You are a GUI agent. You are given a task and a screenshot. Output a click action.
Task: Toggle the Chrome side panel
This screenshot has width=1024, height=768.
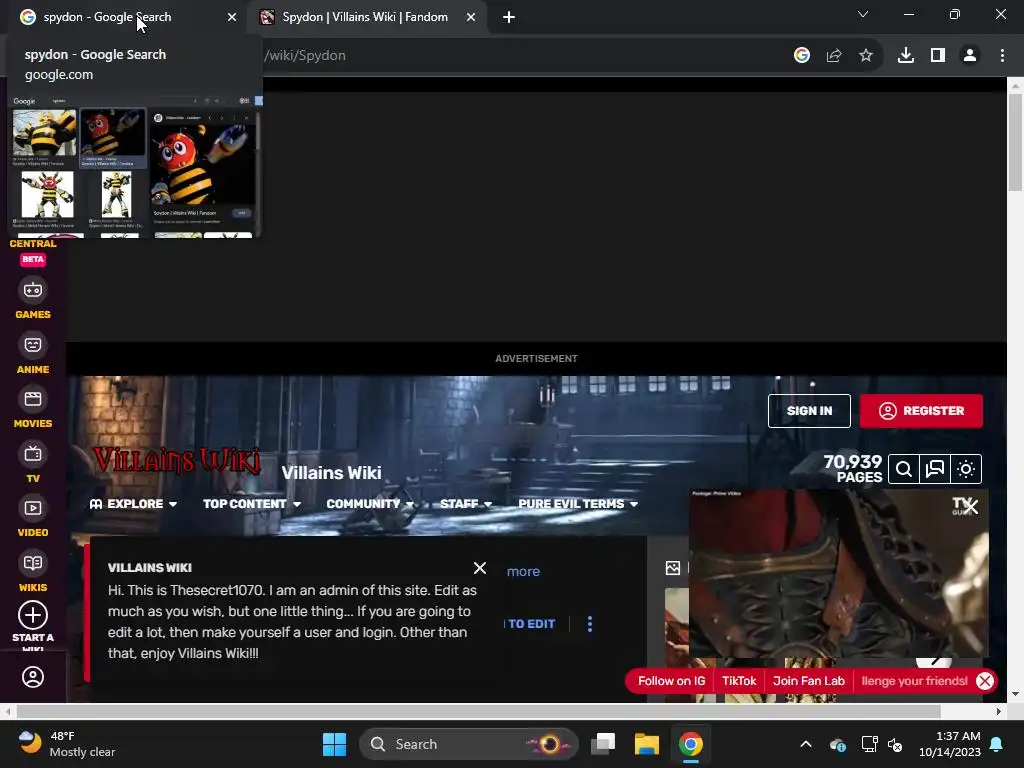[938, 56]
